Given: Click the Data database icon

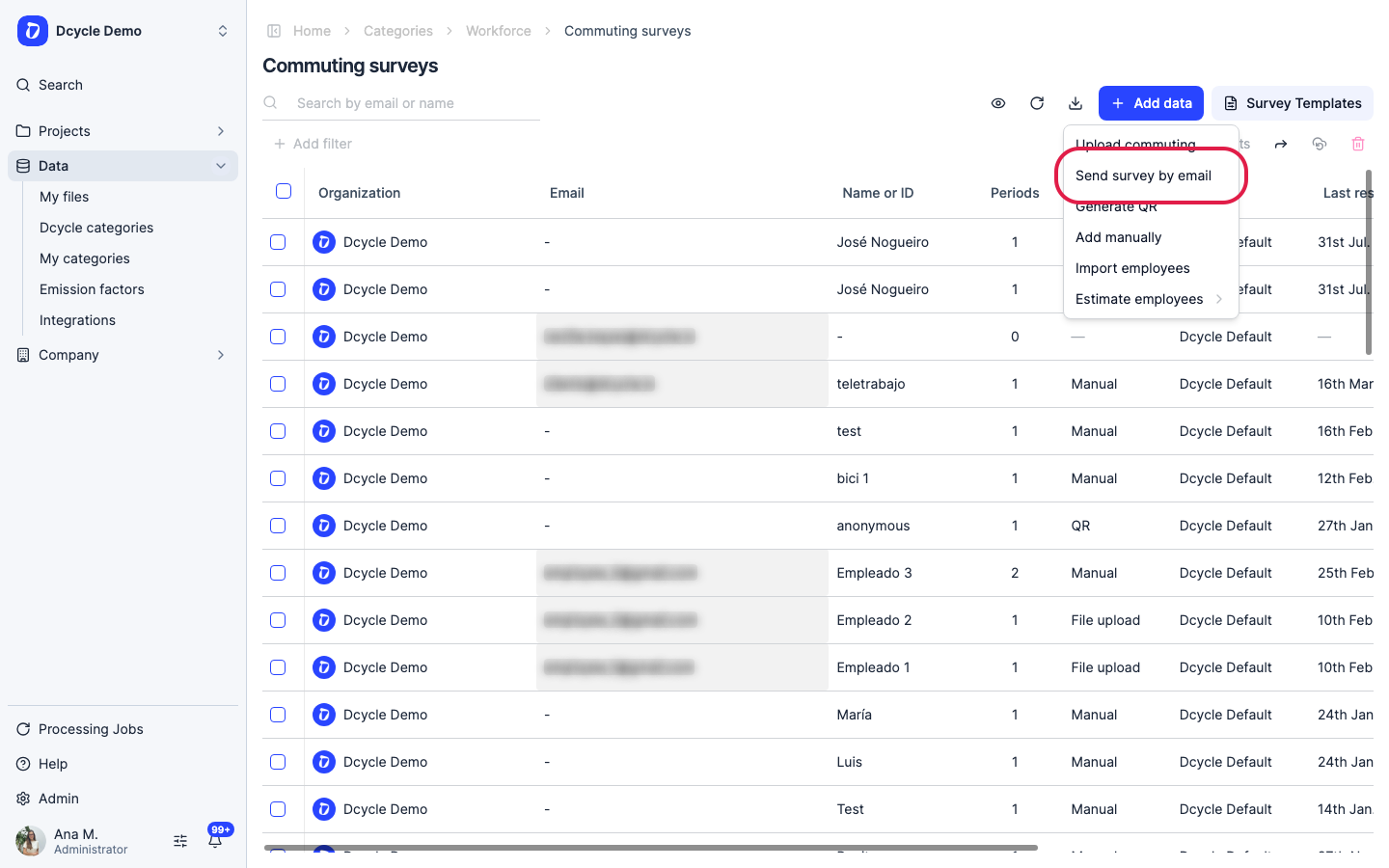Looking at the screenshot, I should (23, 166).
